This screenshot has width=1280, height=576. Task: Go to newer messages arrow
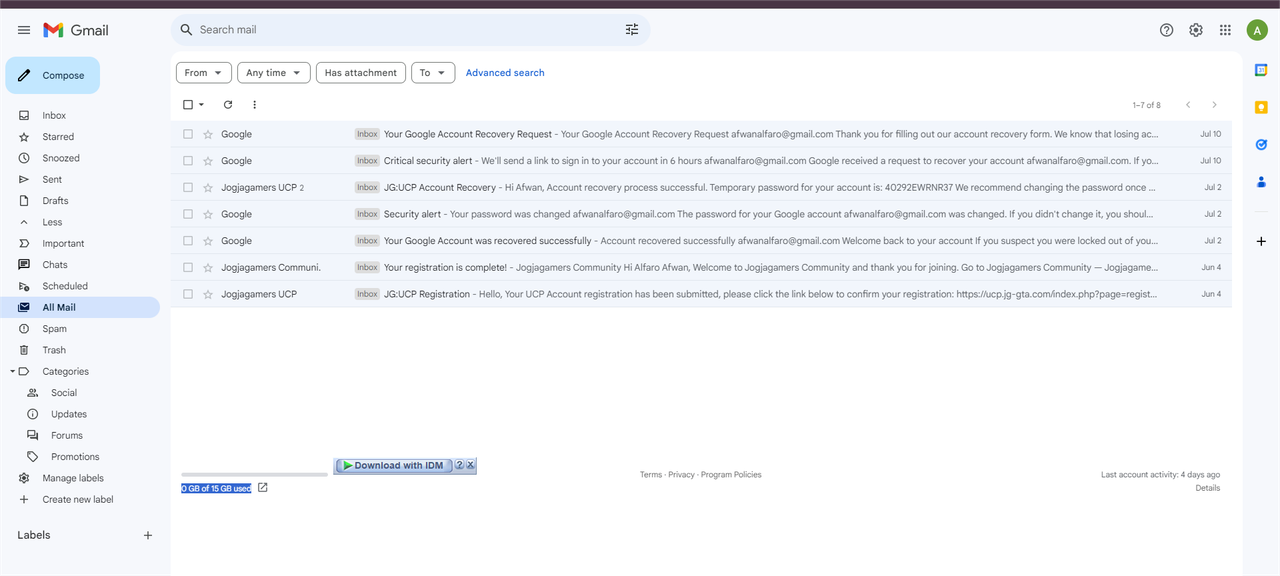(x=1188, y=104)
